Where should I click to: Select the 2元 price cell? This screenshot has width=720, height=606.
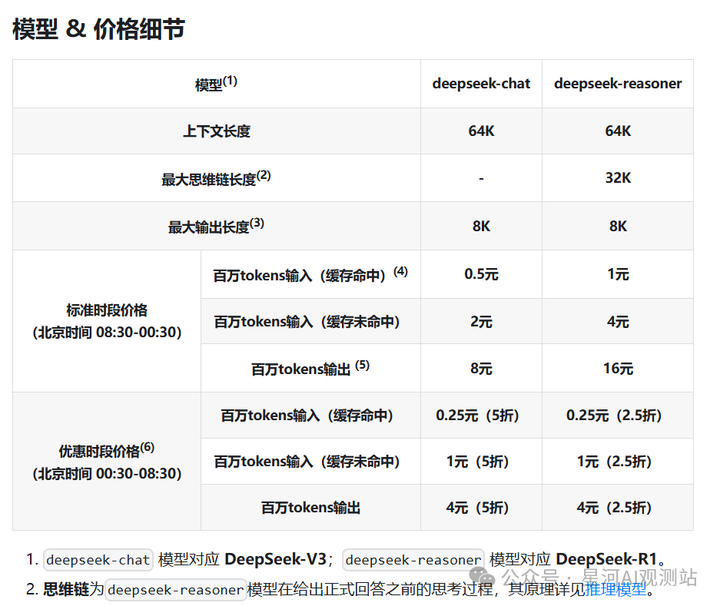click(x=481, y=322)
